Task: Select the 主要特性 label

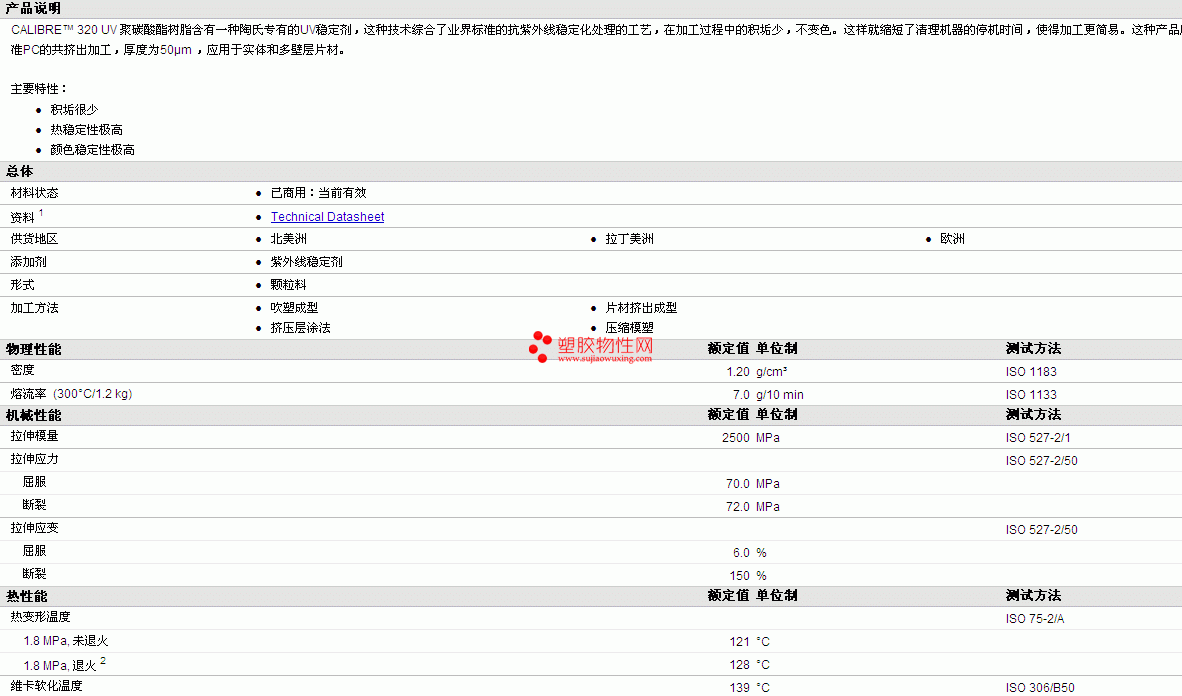Action: [38, 89]
